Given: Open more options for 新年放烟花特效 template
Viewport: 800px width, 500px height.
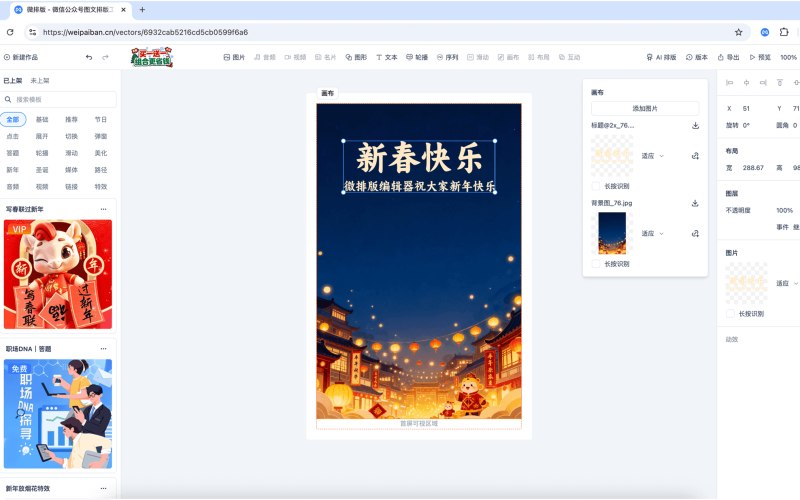Looking at the screenshot, I should (104, 488).
